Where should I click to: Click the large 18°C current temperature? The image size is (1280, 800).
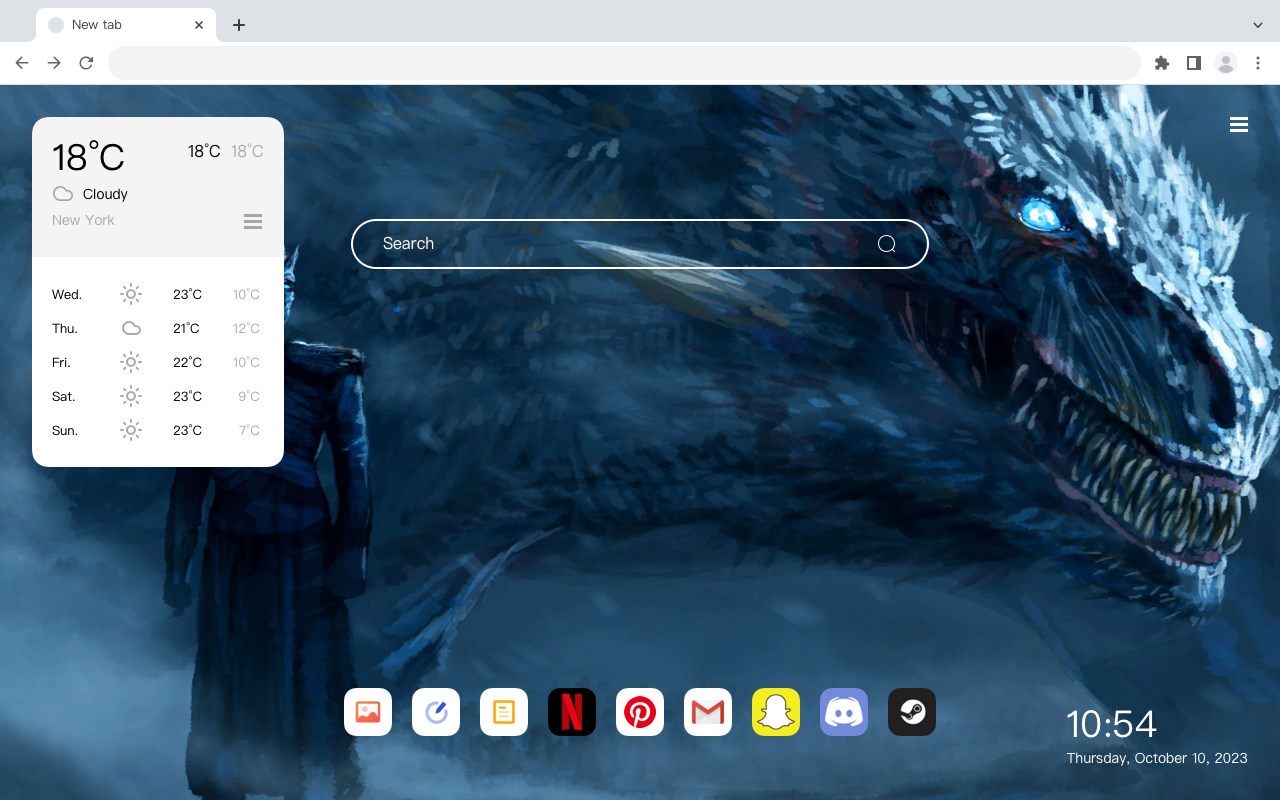tap(88, 157)
